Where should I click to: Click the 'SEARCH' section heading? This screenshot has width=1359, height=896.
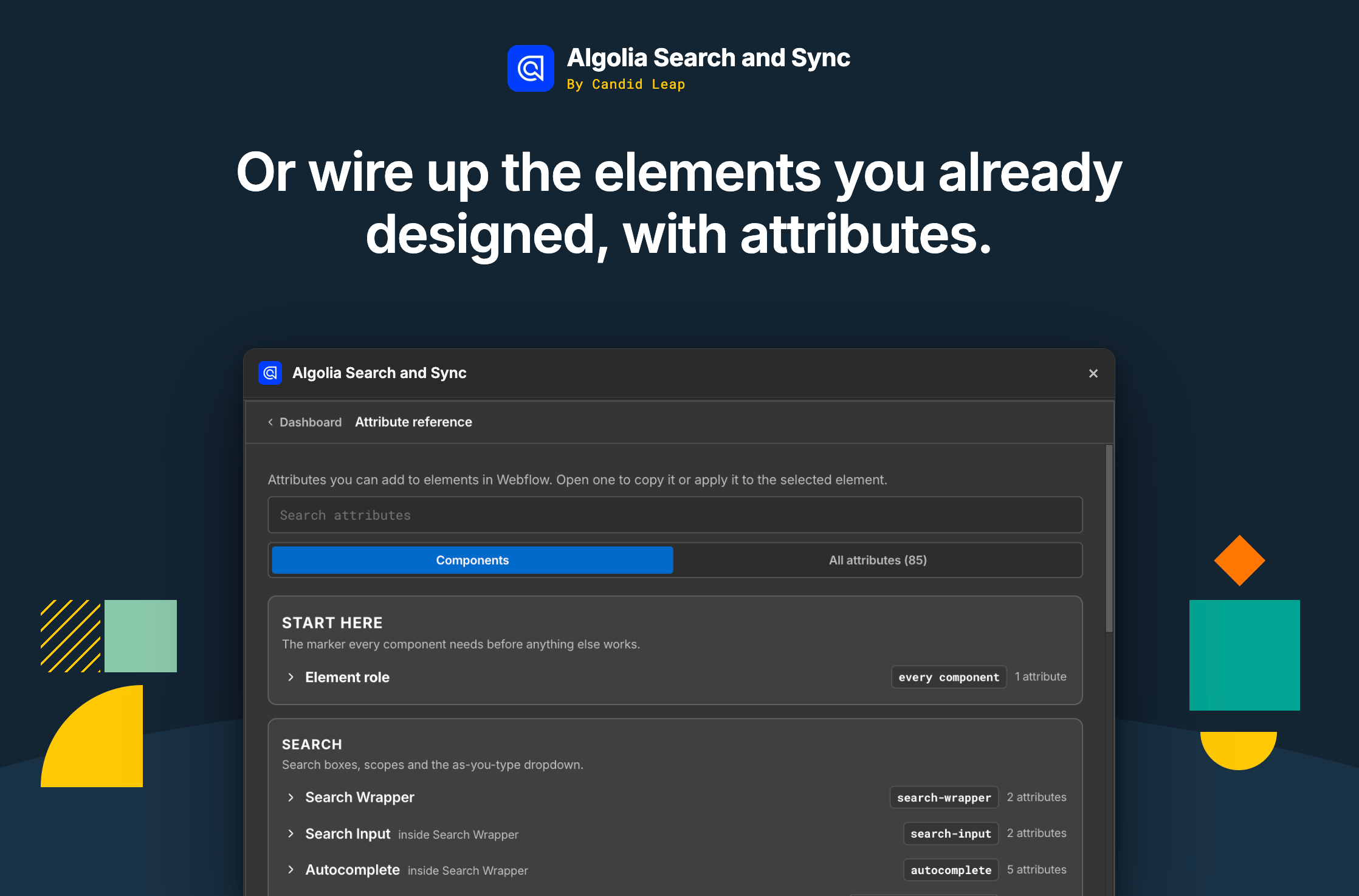(x=312, y=744)
